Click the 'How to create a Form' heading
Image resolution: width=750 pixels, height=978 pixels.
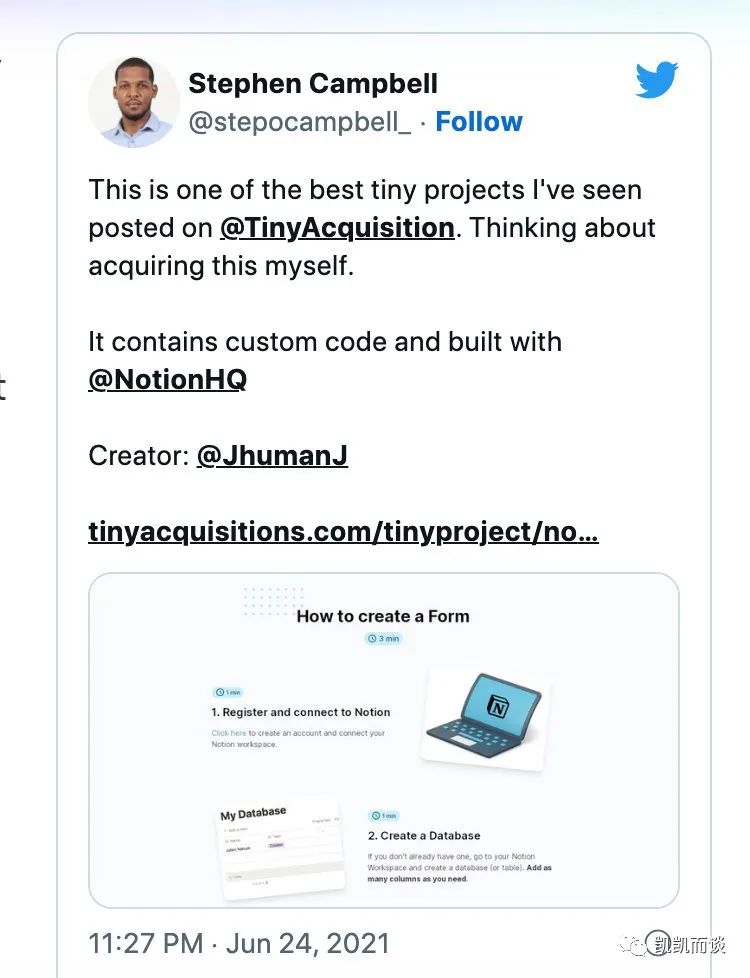383,616
